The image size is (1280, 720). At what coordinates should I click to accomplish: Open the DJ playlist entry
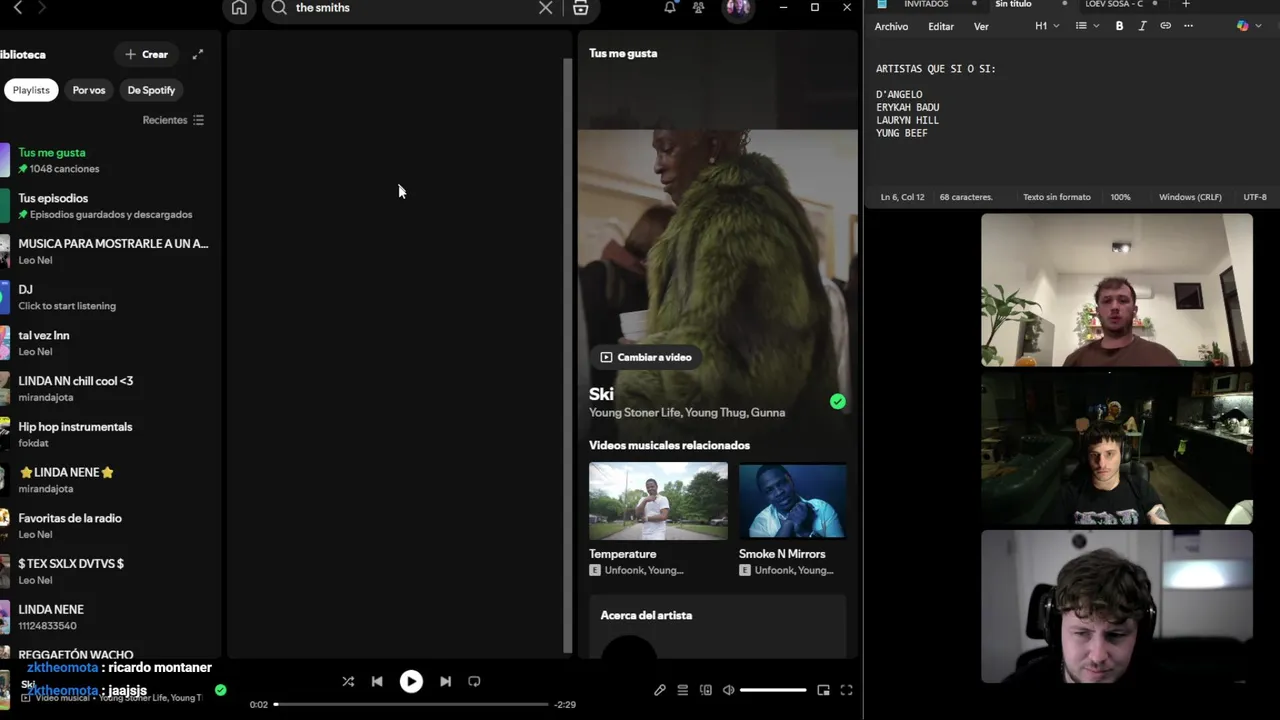point(110,297)
